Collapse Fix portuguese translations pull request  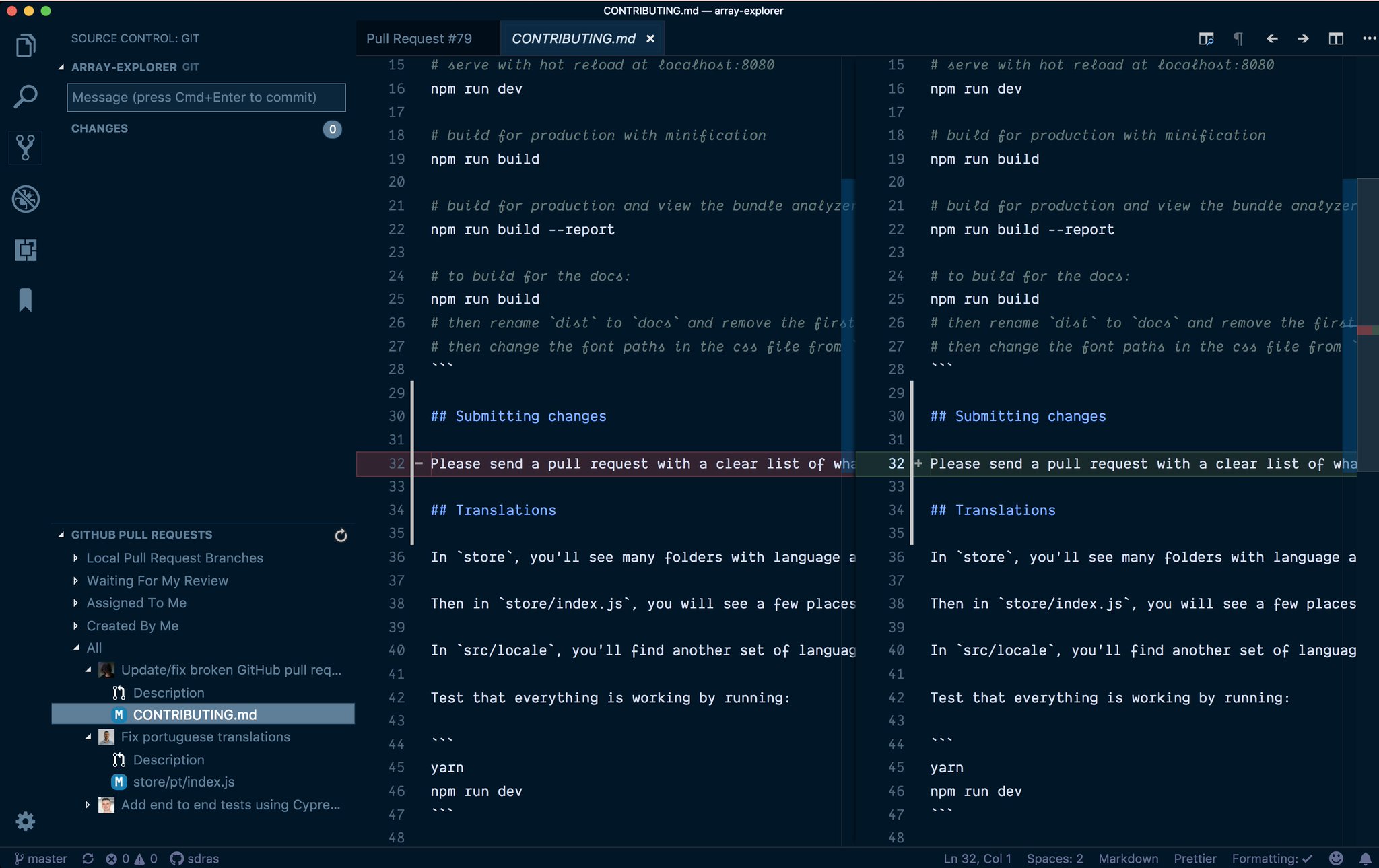click(x=88, y=737)
